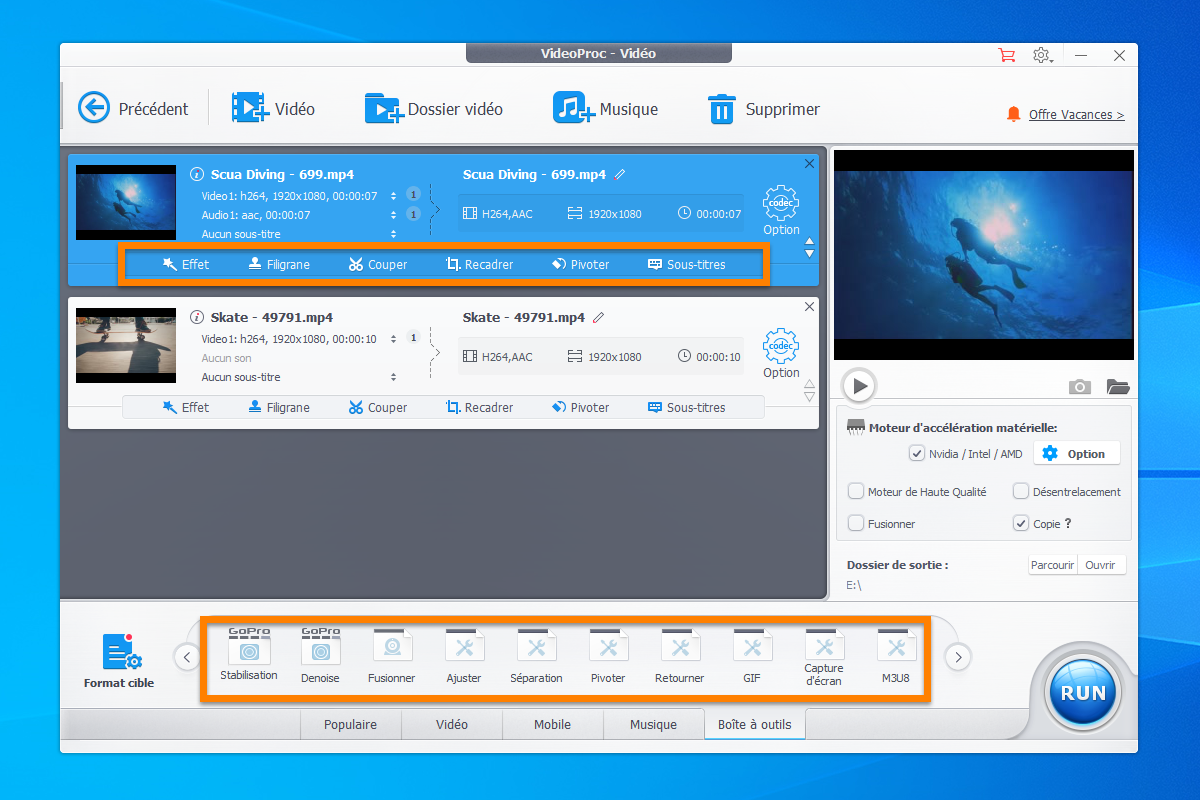The width and height of the screenshot is (1200, 800).
Task: Choose the Fusionner tool in toolbox
Action: click(392, 656)
